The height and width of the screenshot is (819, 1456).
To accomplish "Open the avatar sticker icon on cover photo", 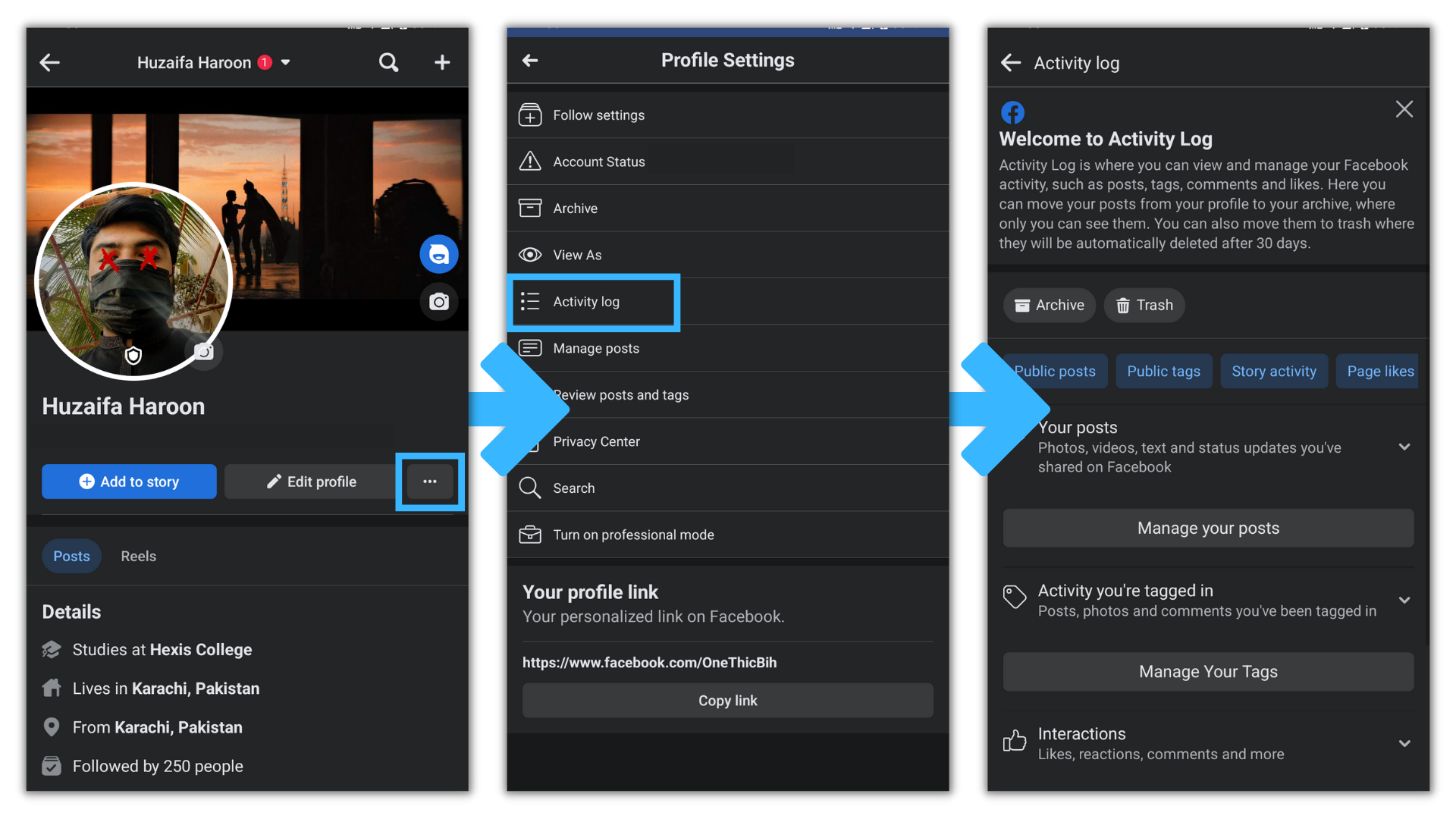I will point(439,254).
